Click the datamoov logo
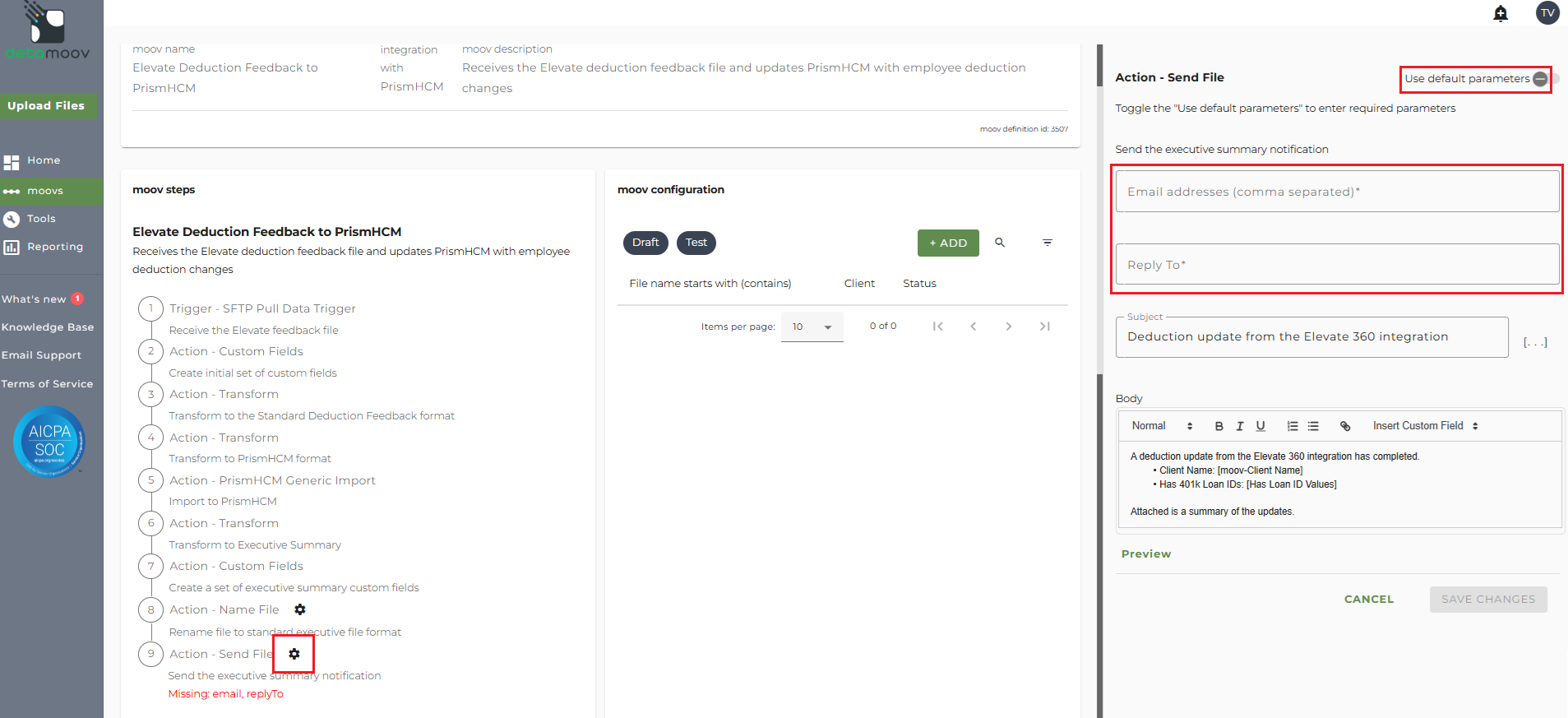 [48, 32]
